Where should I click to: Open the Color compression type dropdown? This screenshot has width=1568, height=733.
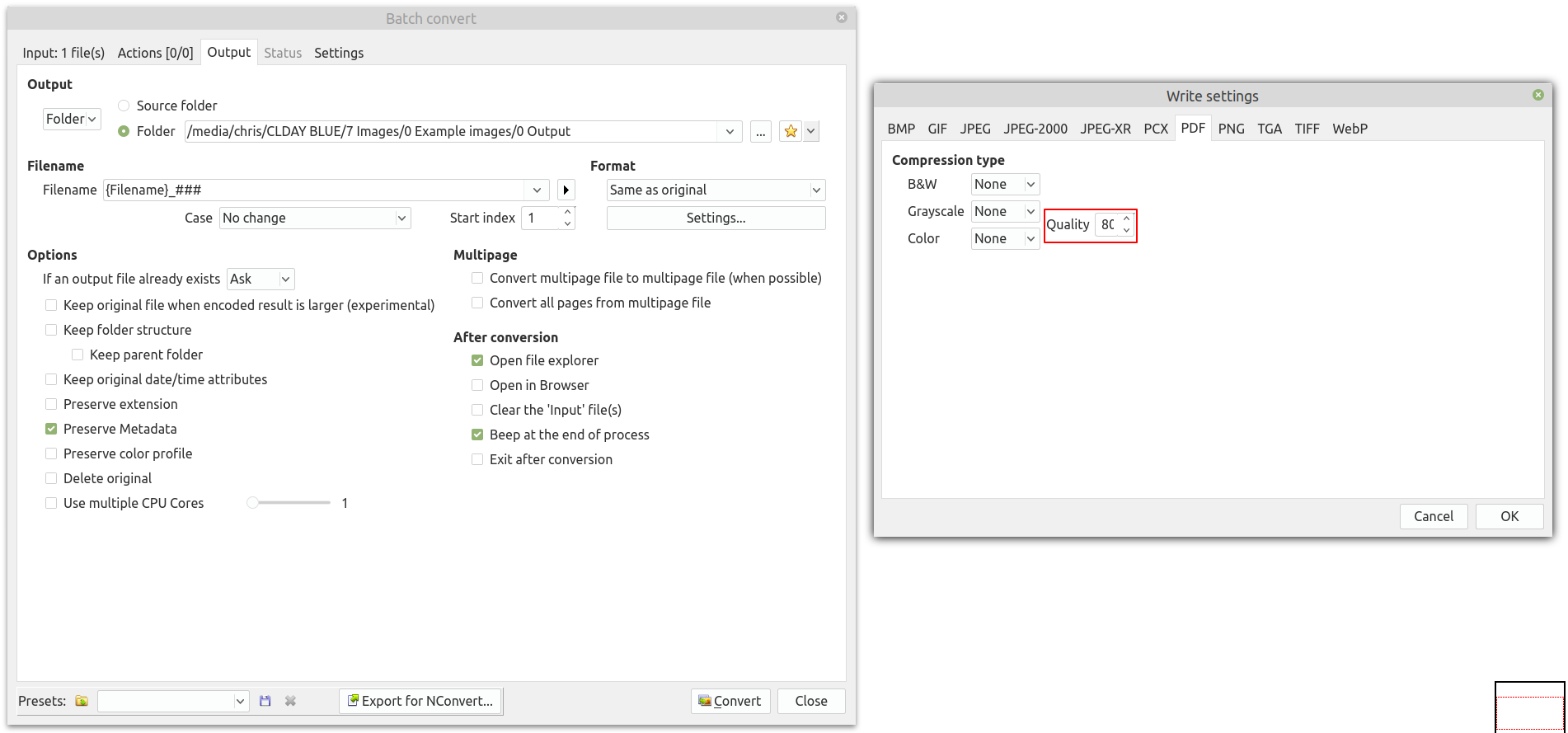click(1004, 238)
